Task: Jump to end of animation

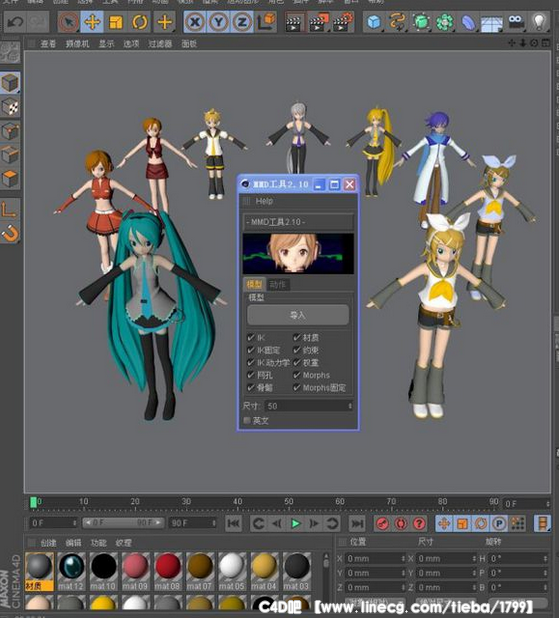Action: coord(357,523)
